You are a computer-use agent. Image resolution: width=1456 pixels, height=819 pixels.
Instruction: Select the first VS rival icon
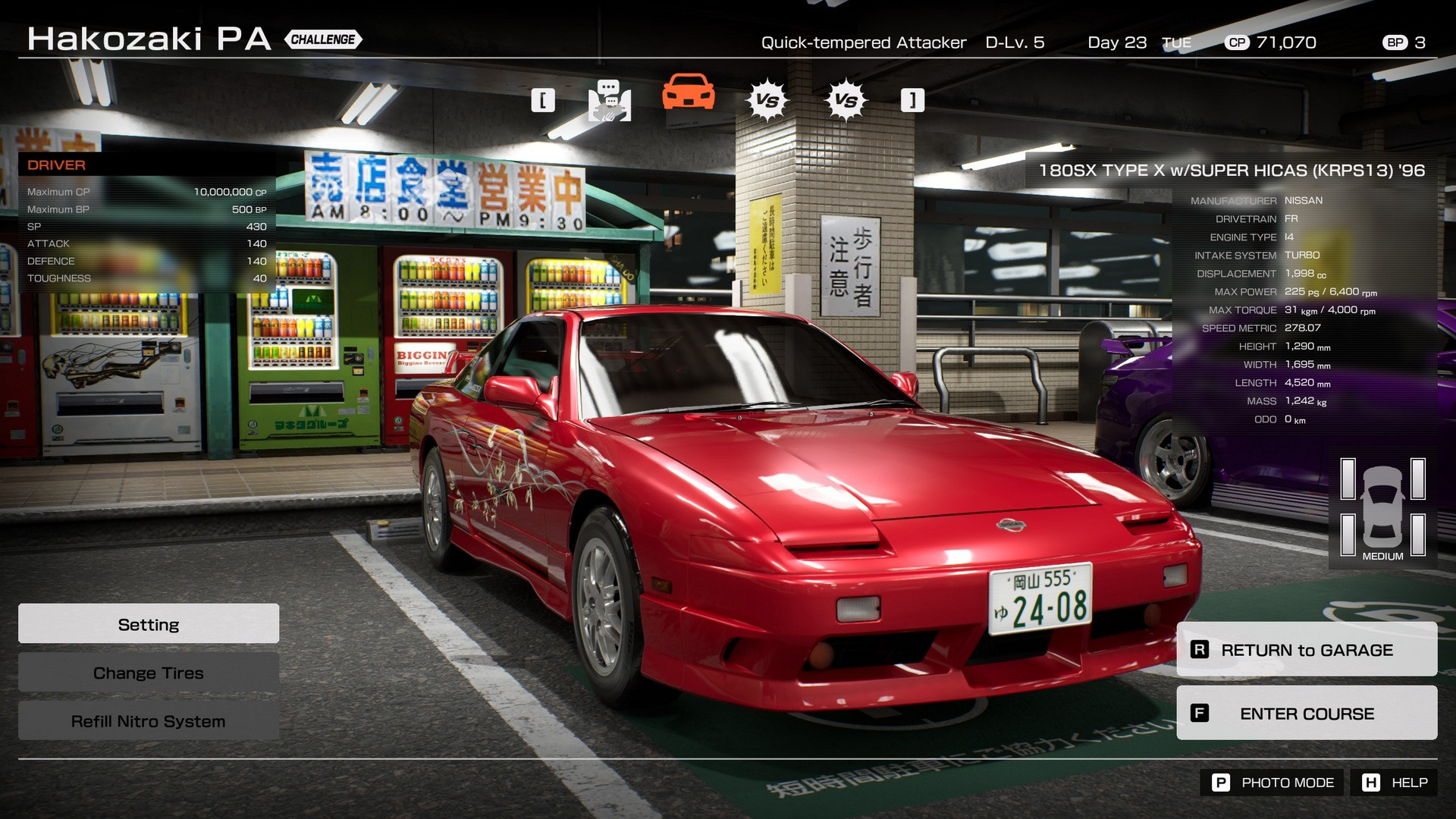click(x=767, y=100)
